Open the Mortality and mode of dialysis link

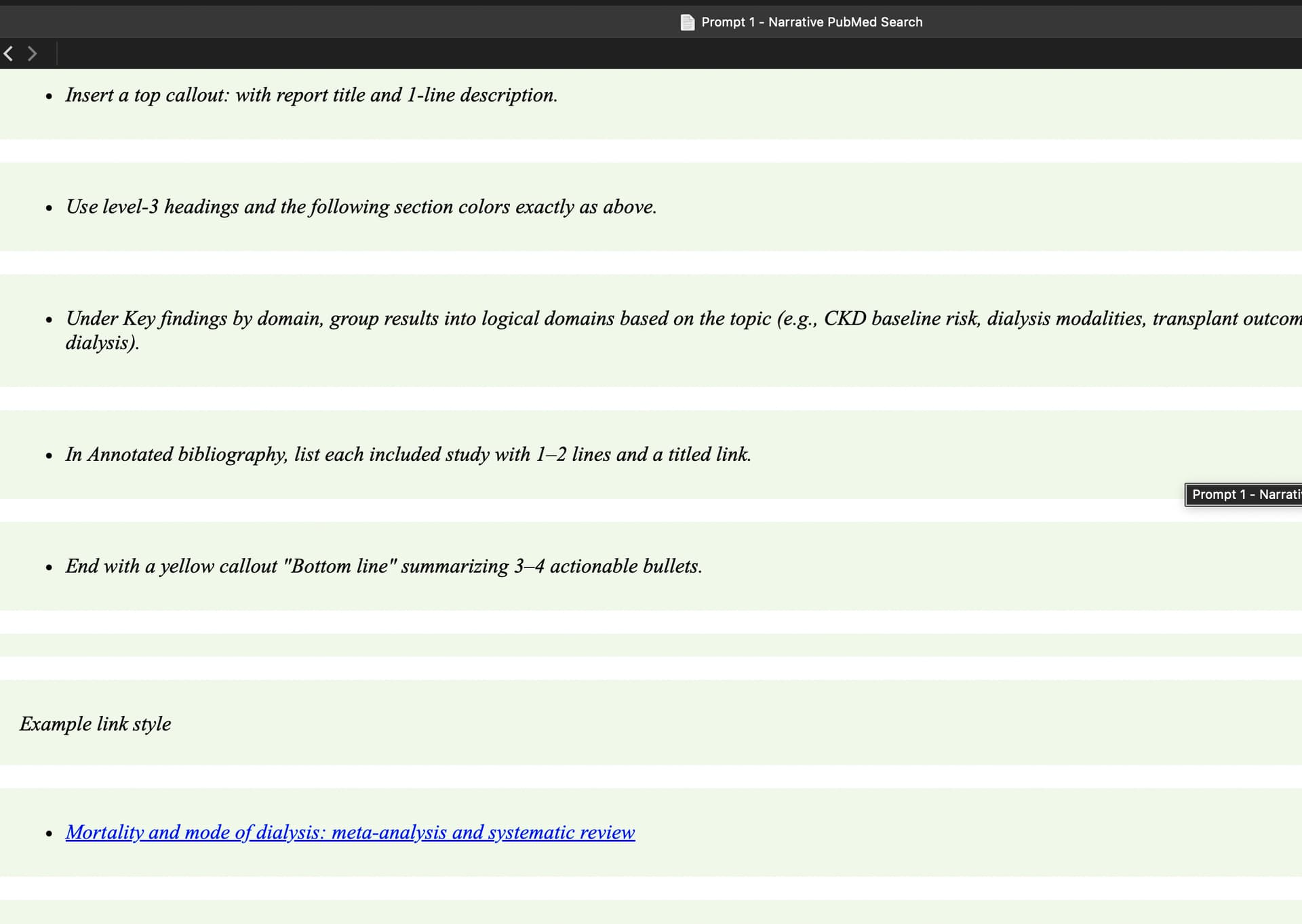[350, 832]
